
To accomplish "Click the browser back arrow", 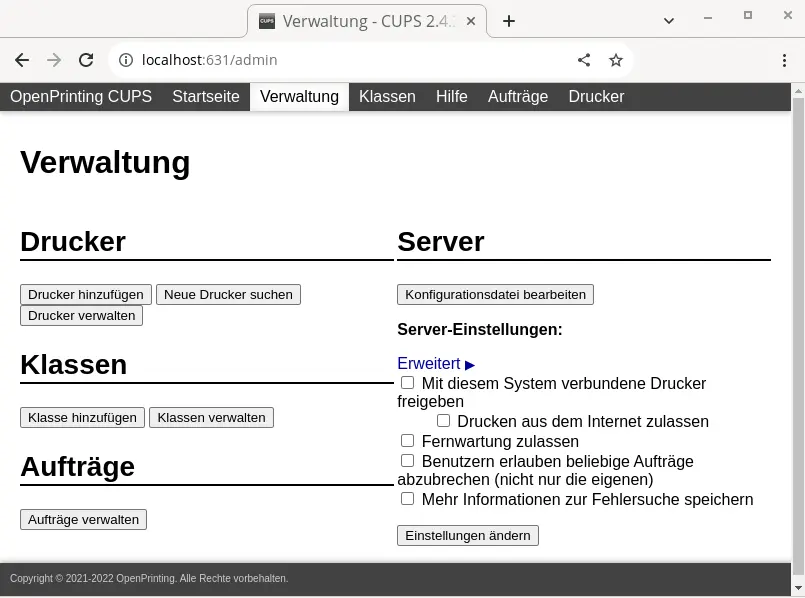I will [x=22, y=60].
